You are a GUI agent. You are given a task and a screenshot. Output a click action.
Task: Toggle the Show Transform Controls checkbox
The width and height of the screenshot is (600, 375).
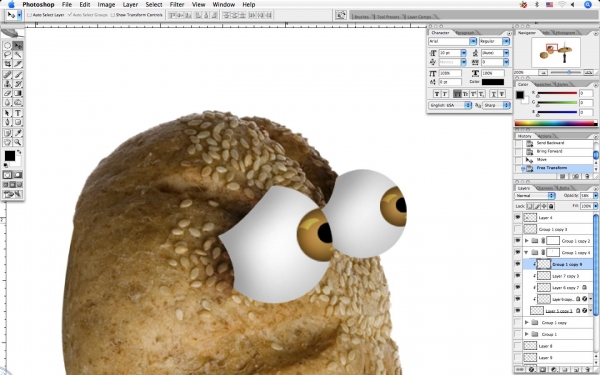coord(112,15)
